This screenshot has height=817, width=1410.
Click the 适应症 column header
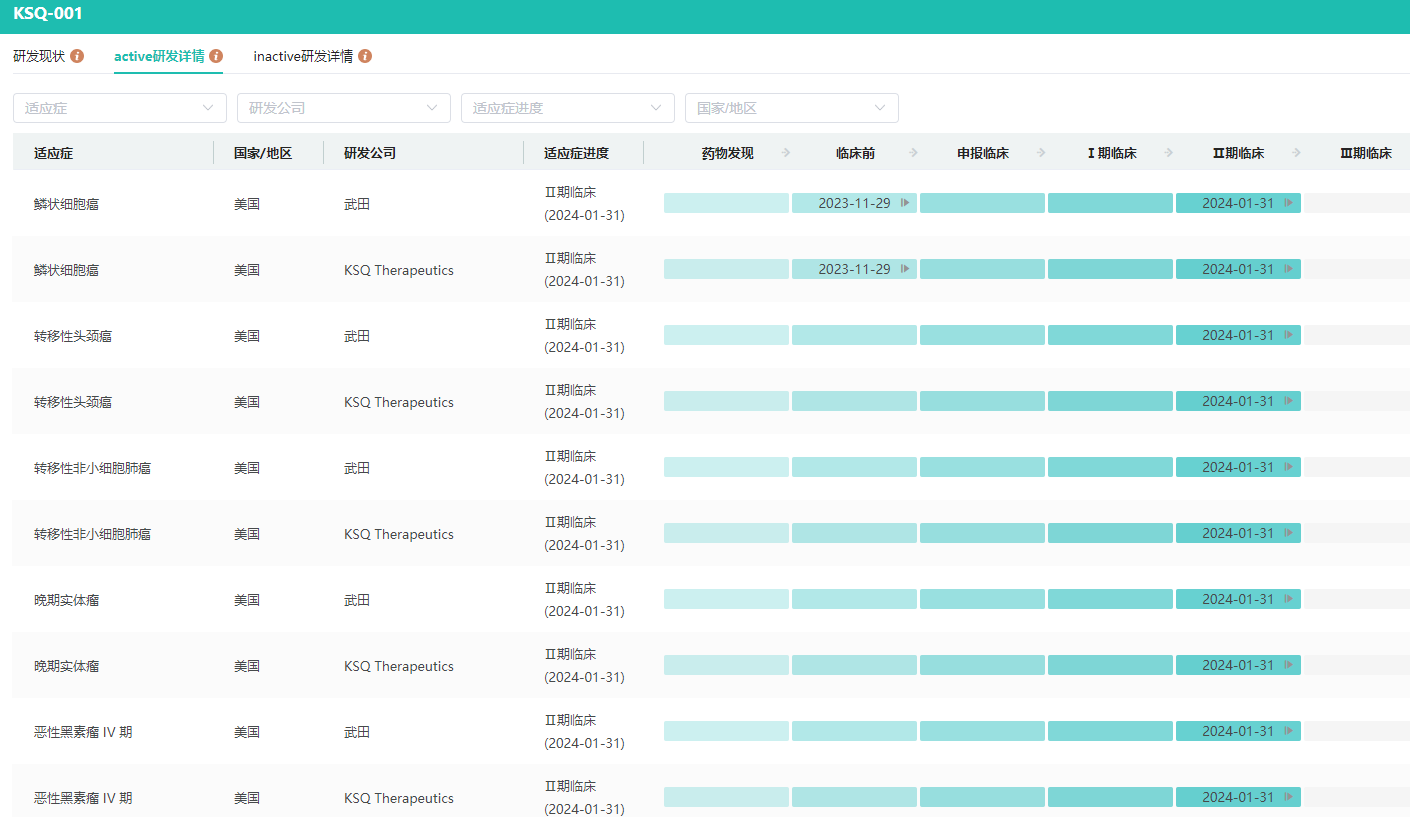point(54,153)
